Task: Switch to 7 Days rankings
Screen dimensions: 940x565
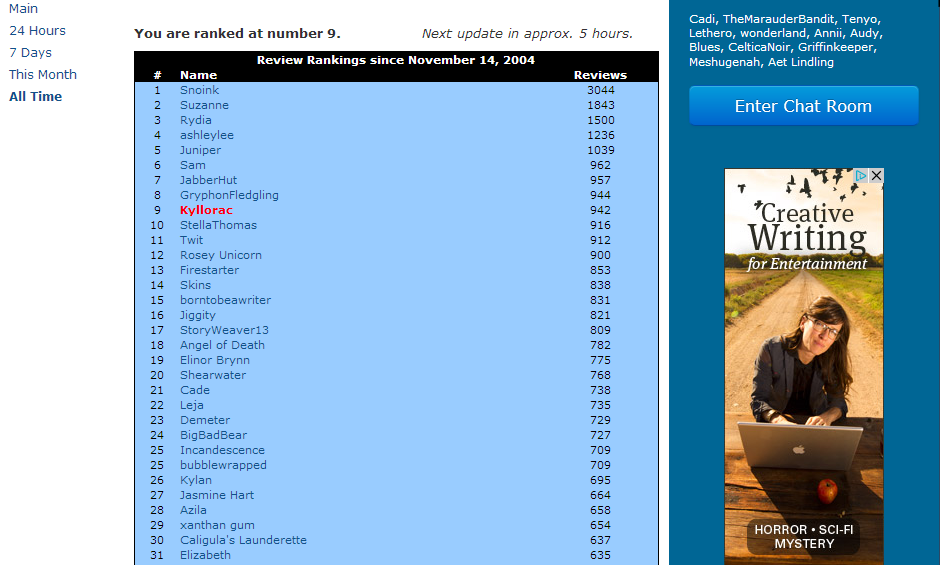Action: coord(31,53)
